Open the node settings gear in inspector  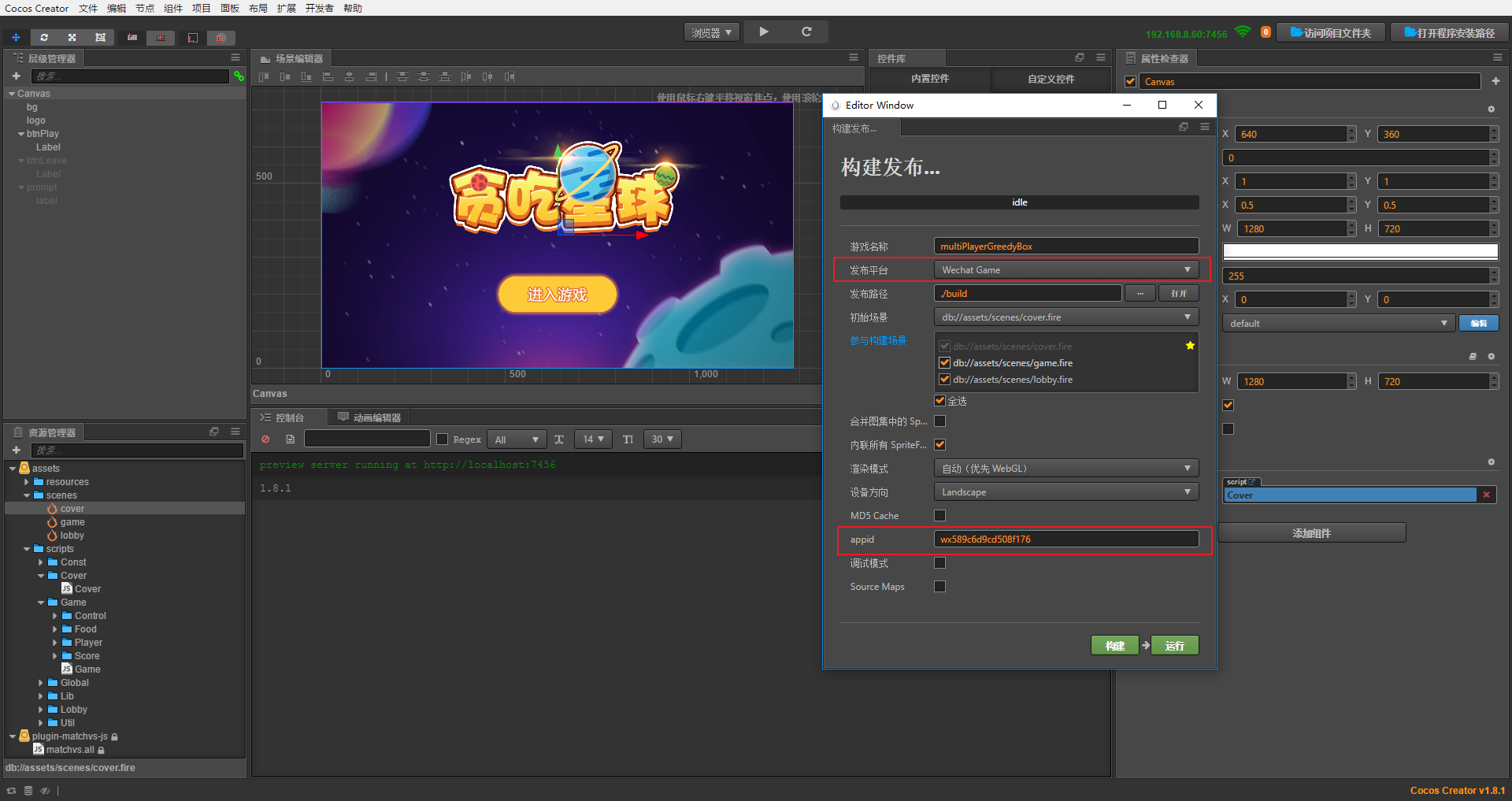click(x=1491, y=109)
